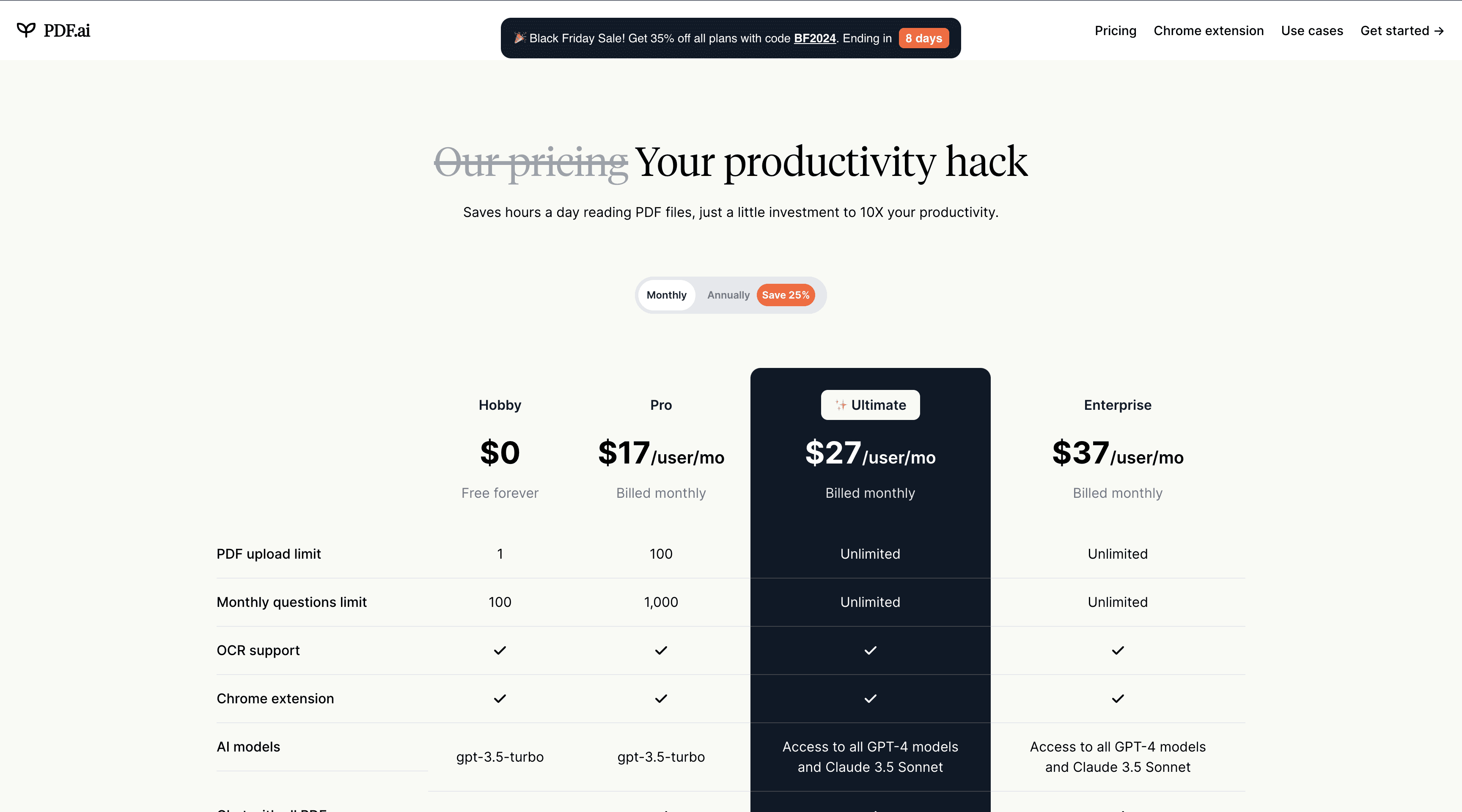Toggle the Monthly billing option
This screenshot has width=1462, height=812.
pos(666,294)
